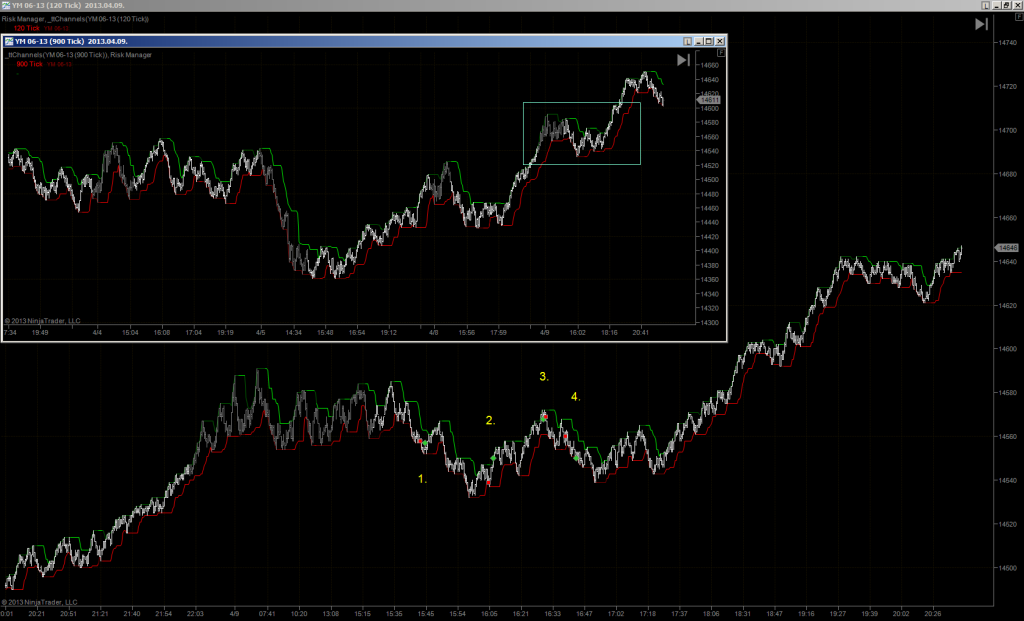1024x621 pixels.
Task: Select the 14611 price marker on the 900 Tick axis
Action: (709, 100)
